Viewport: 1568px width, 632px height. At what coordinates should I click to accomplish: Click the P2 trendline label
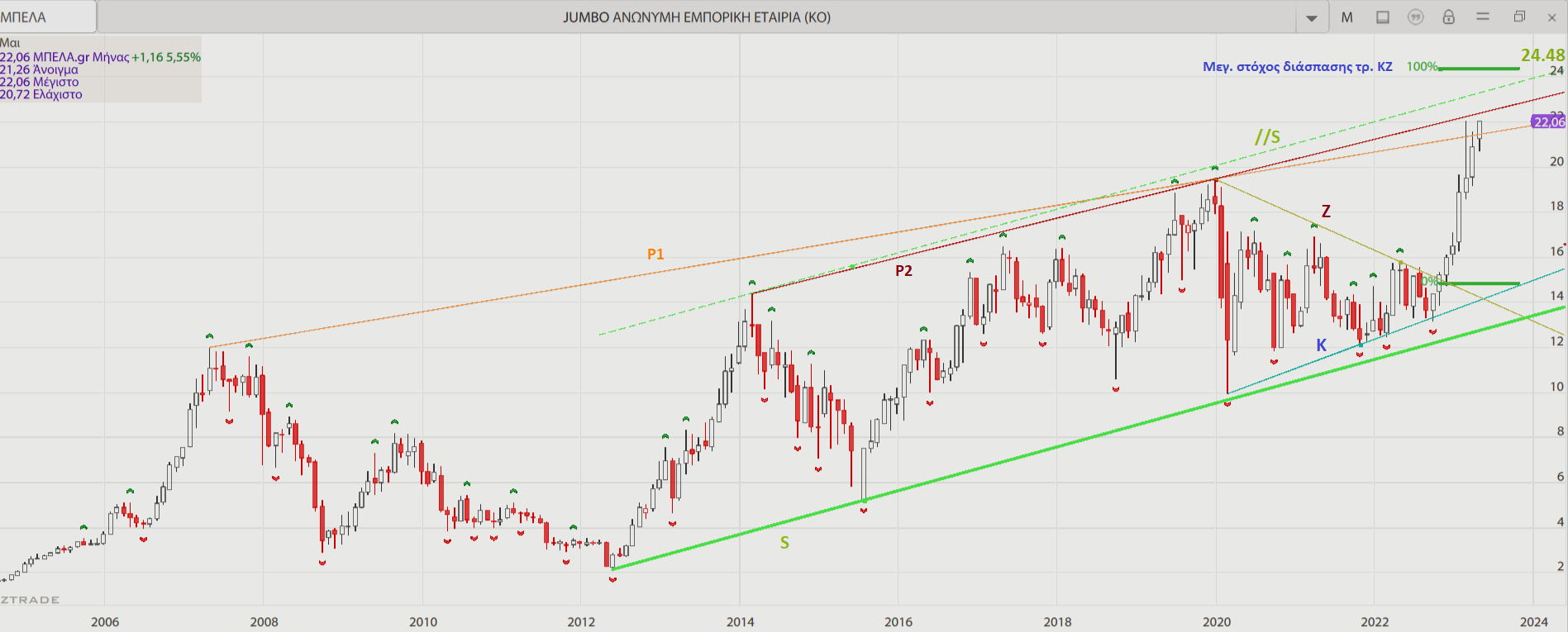pos(903,271)
